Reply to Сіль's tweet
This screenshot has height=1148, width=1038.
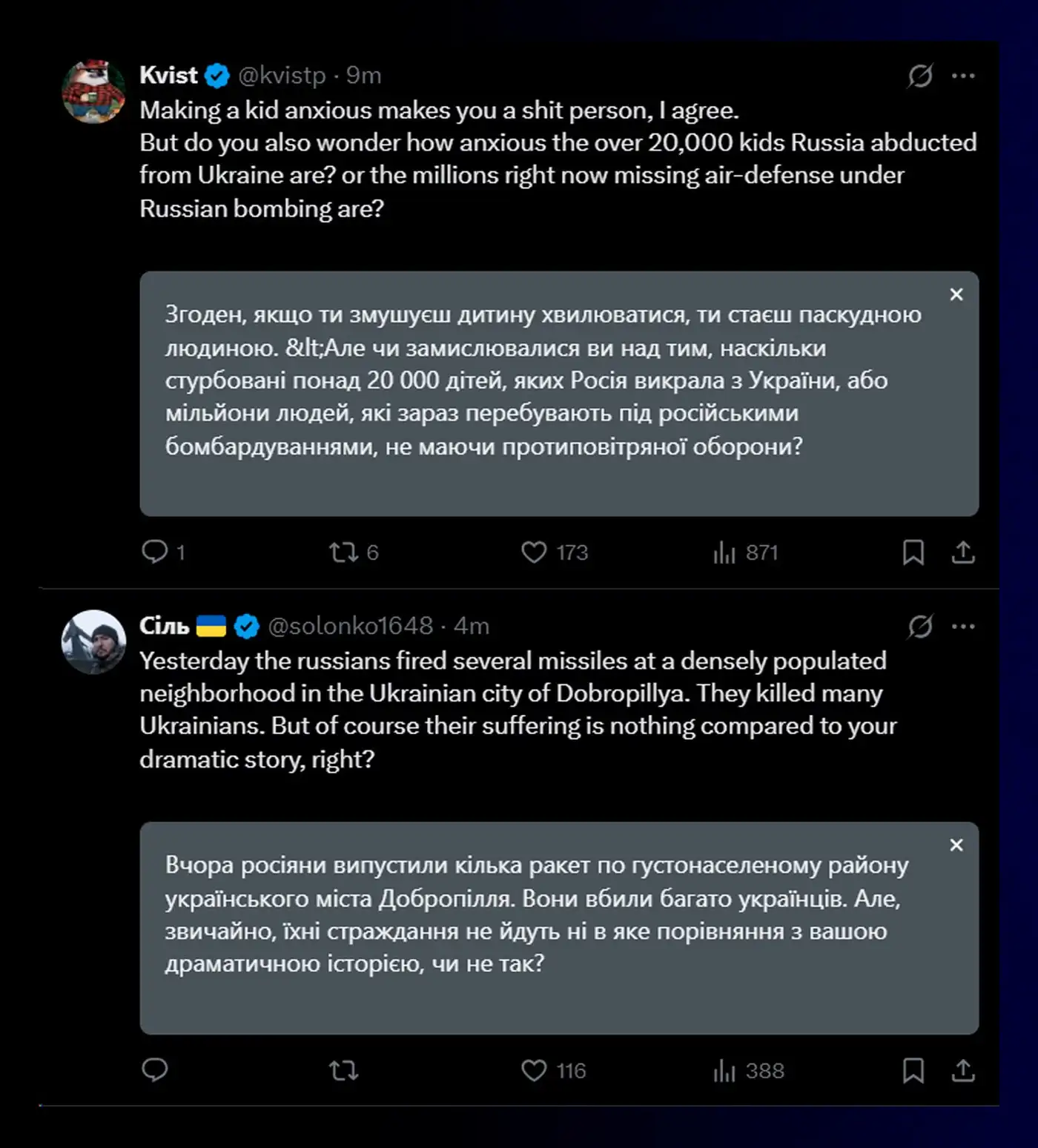[x=155, y=1070]
